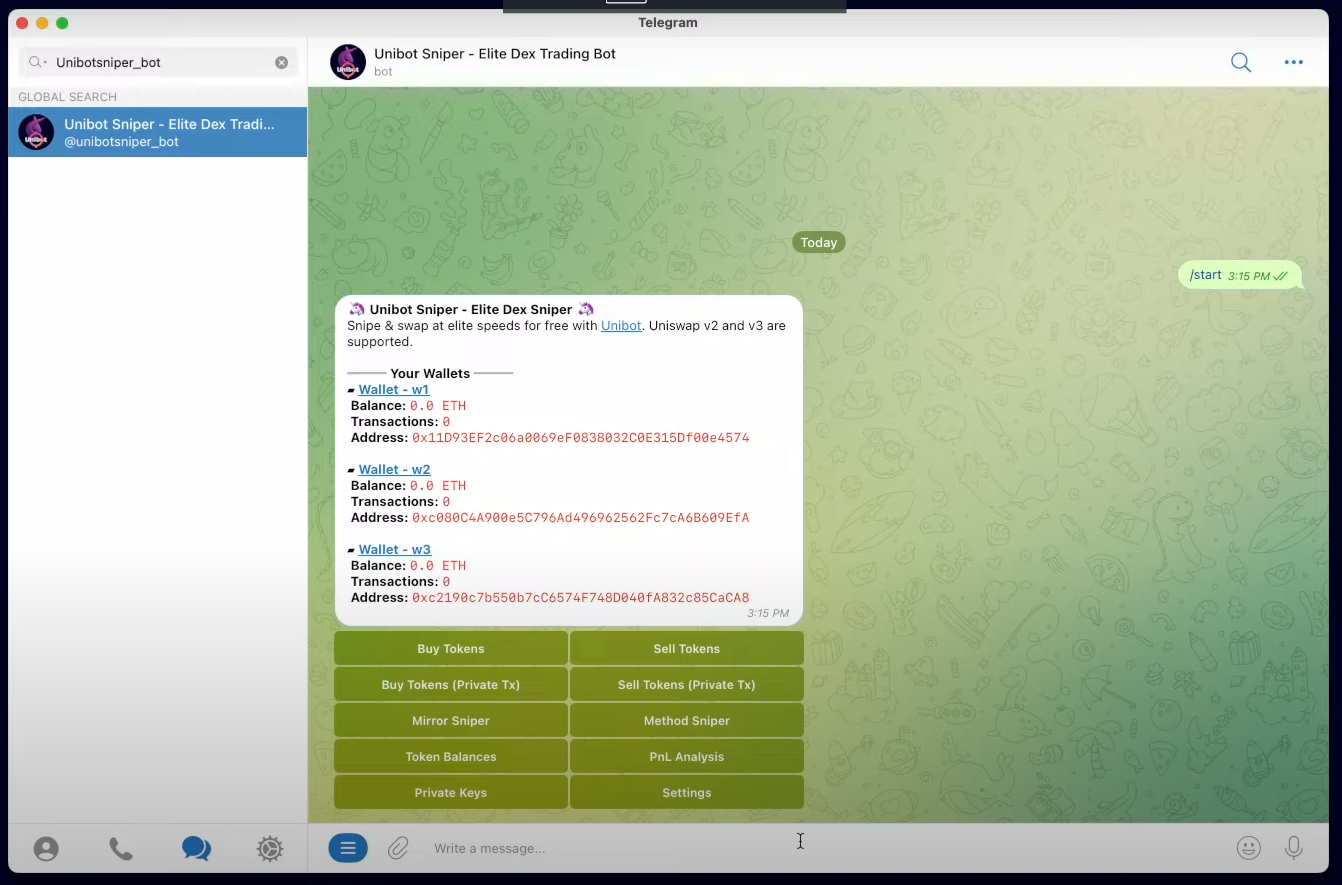The height and width of the screenshot is (885, 1342).
Task: Choose Buy Tokens (Private Tx)
Action: click(451, 685)
